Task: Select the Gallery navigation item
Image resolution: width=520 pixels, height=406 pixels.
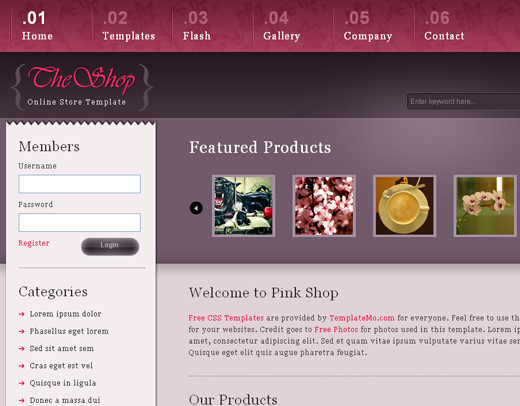Action: pyautogui.click(x=282, y=26)
